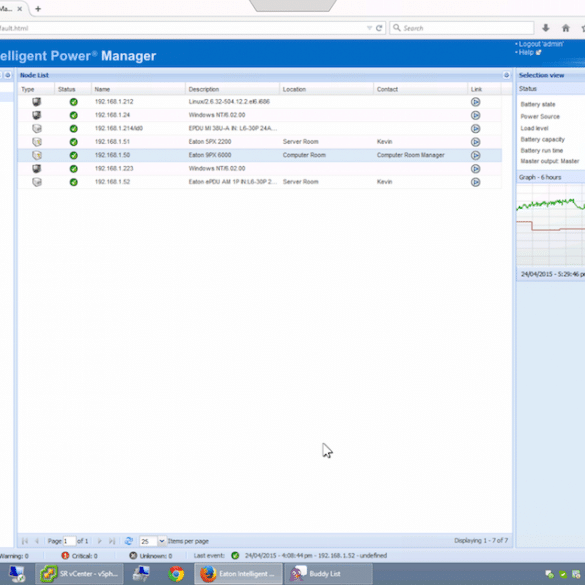Select node 192.168.1.223 name
The image size is (585, 585).
(x=114, y=169)
